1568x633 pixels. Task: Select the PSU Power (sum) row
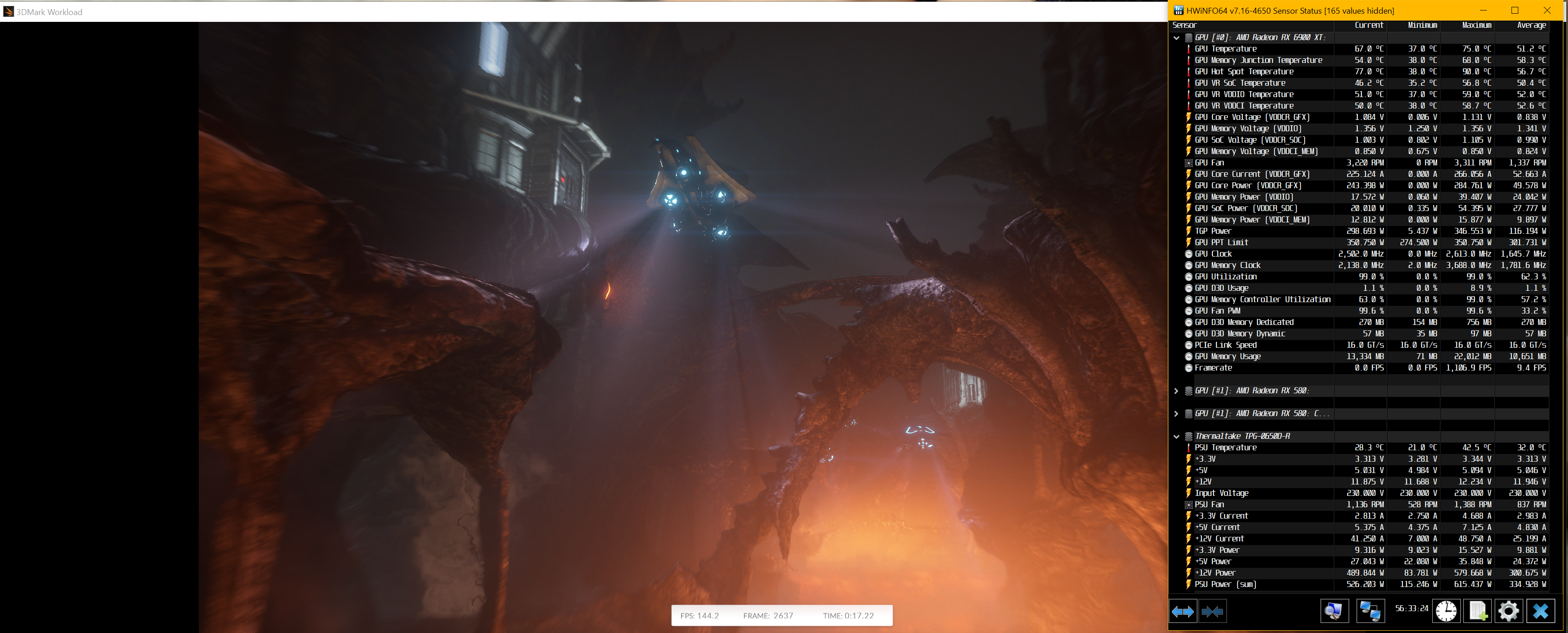pos(1225,584)
